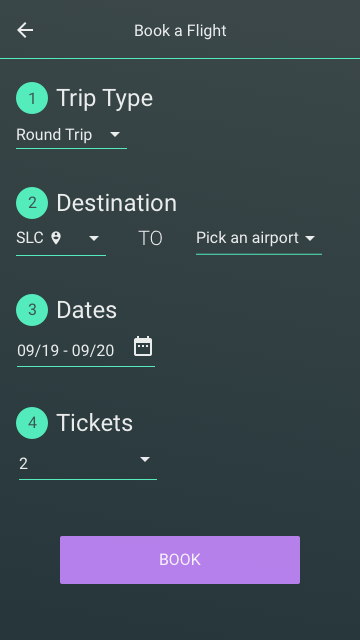The image size is (360, 640).
Task: Click the Trip Type heading
Action: pyautogui.click(x=104, y=98)
